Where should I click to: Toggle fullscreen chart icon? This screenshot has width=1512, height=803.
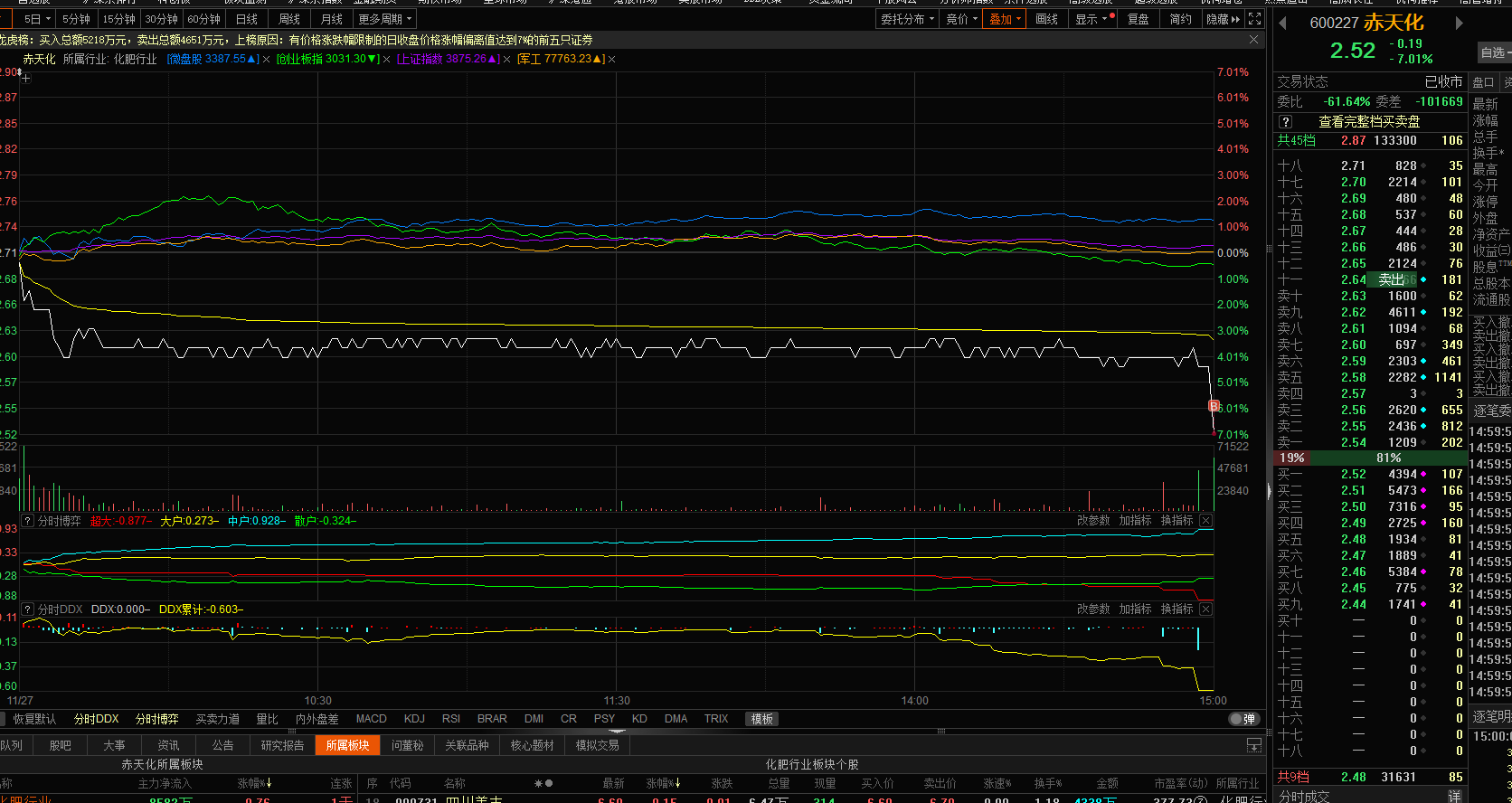[1254, 19]
